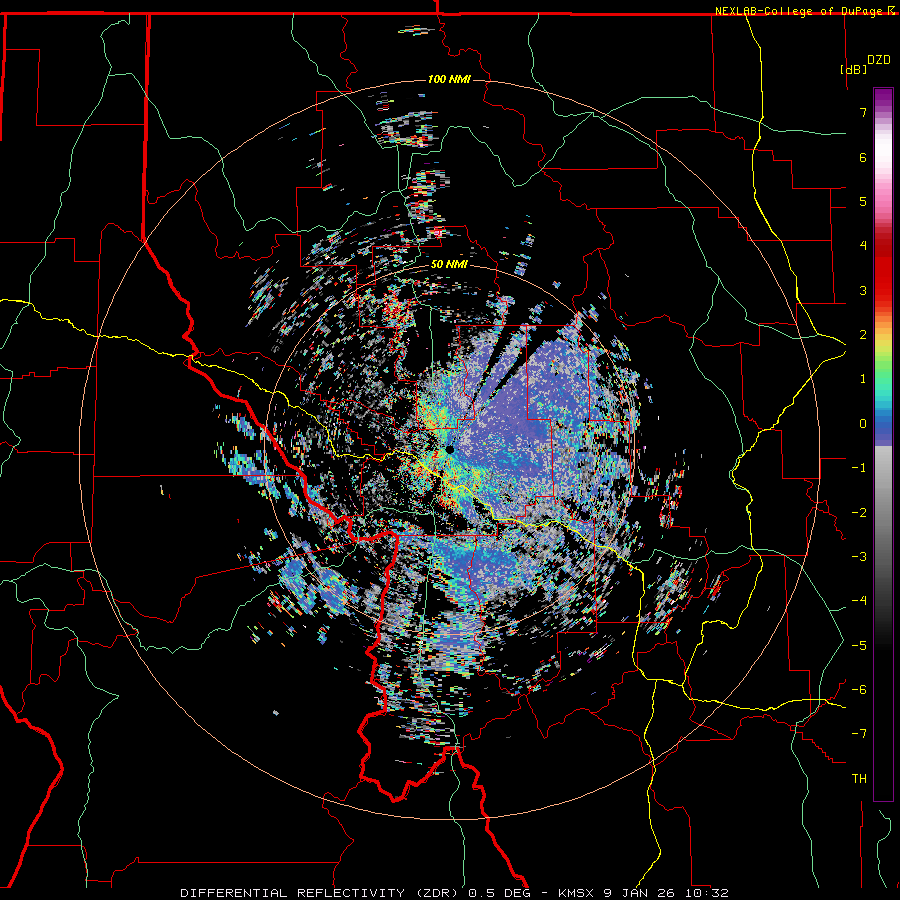
Task: Click the black radar site dot at center
Action: tap(450, 450)
